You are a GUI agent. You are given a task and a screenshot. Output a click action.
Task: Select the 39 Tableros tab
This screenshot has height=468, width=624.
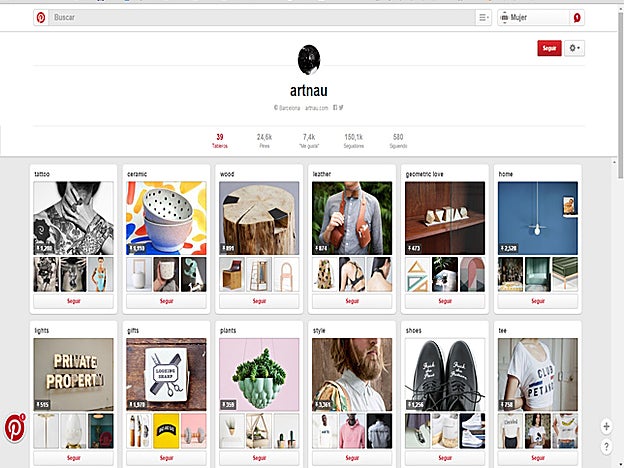pyautogui.click(x=220, y=140)
